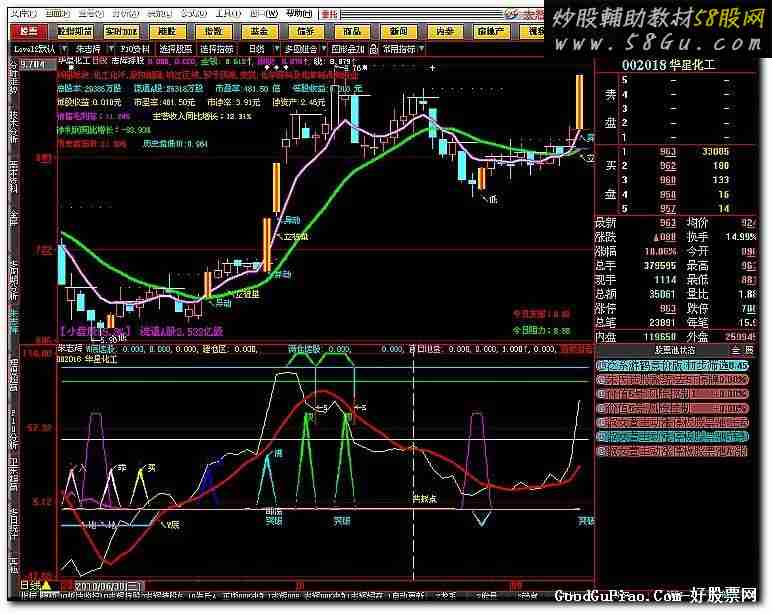
Task: Click the sixth teal stock pool status bar
Action: coord(673,436)
